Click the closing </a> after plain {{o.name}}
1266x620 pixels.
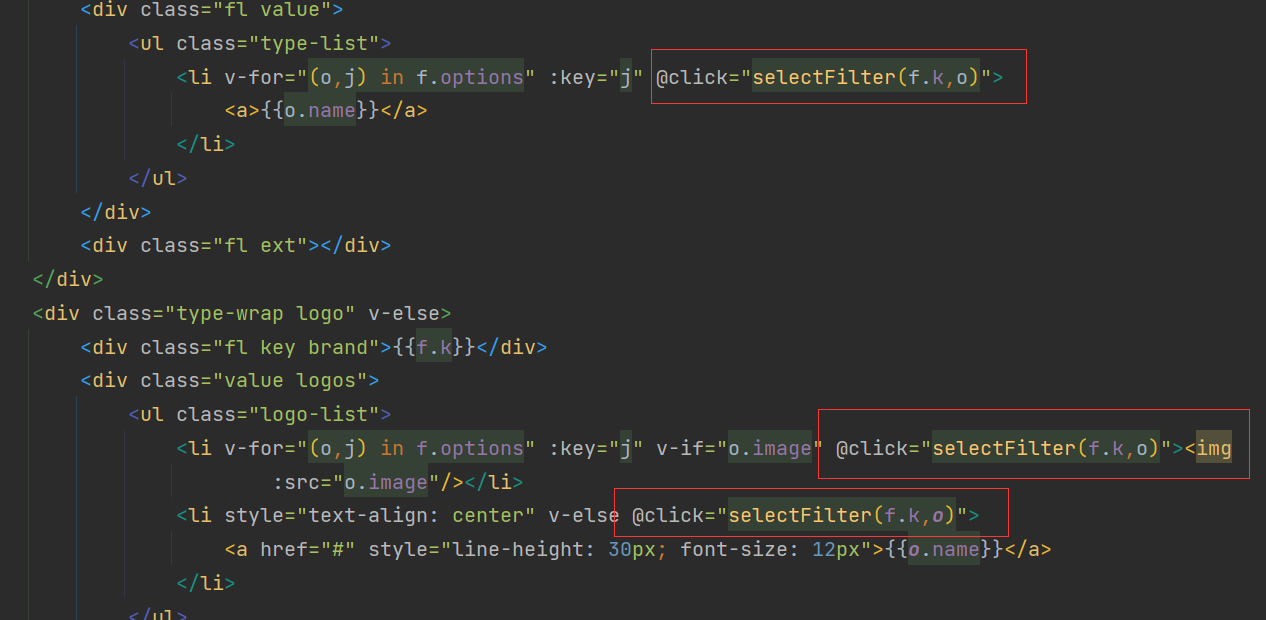click(404, 111)
